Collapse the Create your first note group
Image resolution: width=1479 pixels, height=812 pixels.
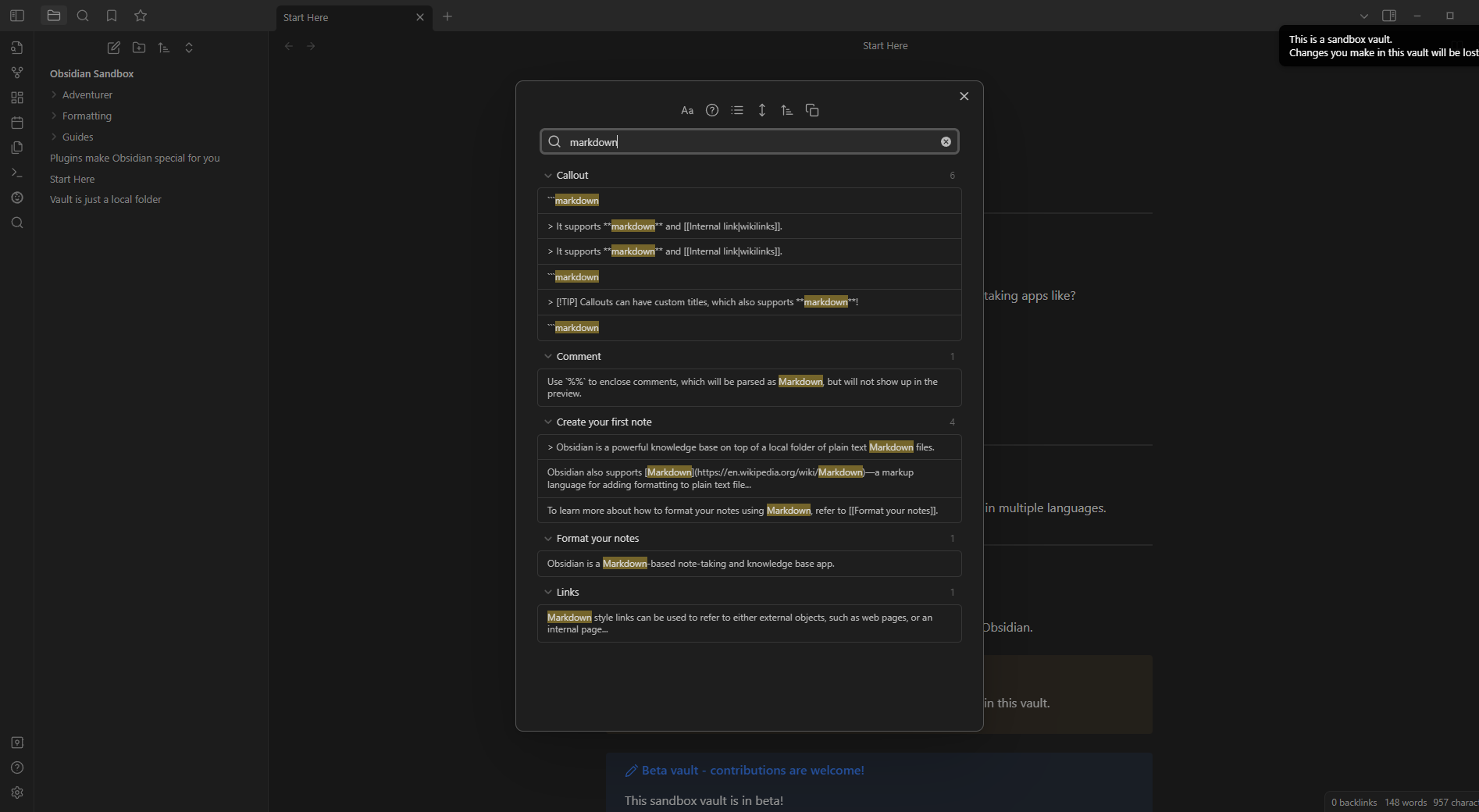tap(548, 422)
